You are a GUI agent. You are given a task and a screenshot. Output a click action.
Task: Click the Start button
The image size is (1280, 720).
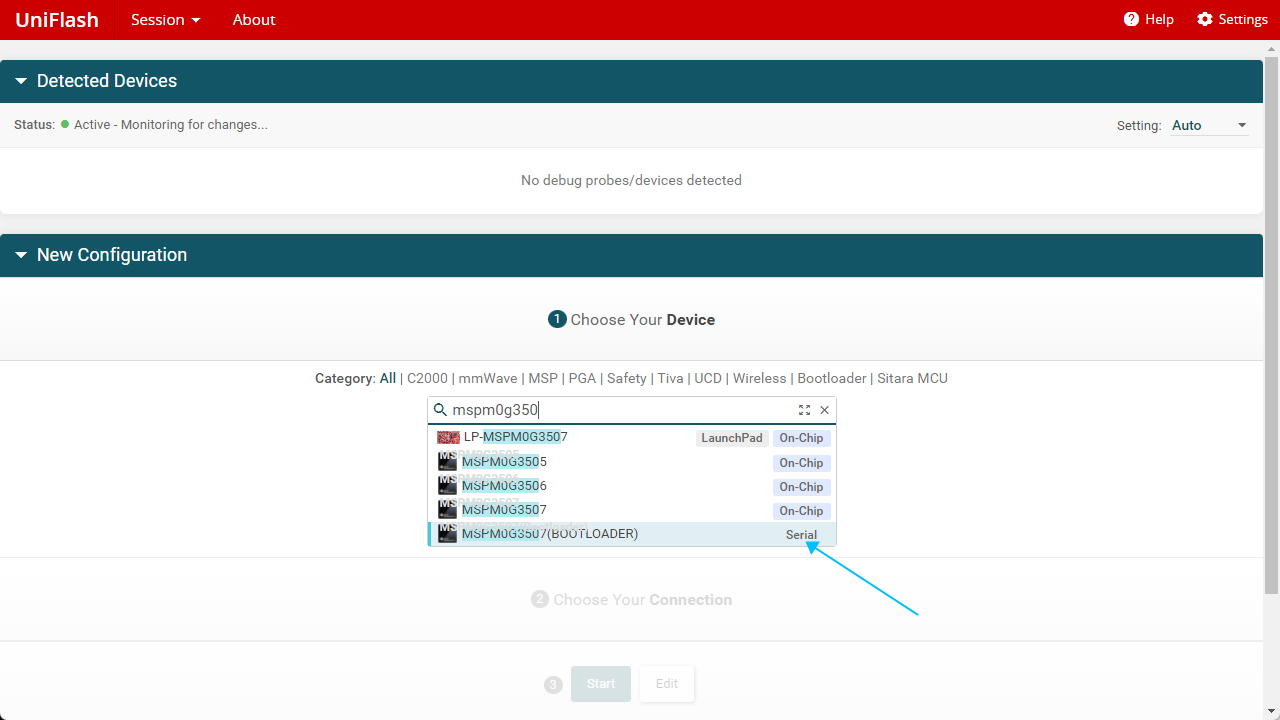click(601, 684)
